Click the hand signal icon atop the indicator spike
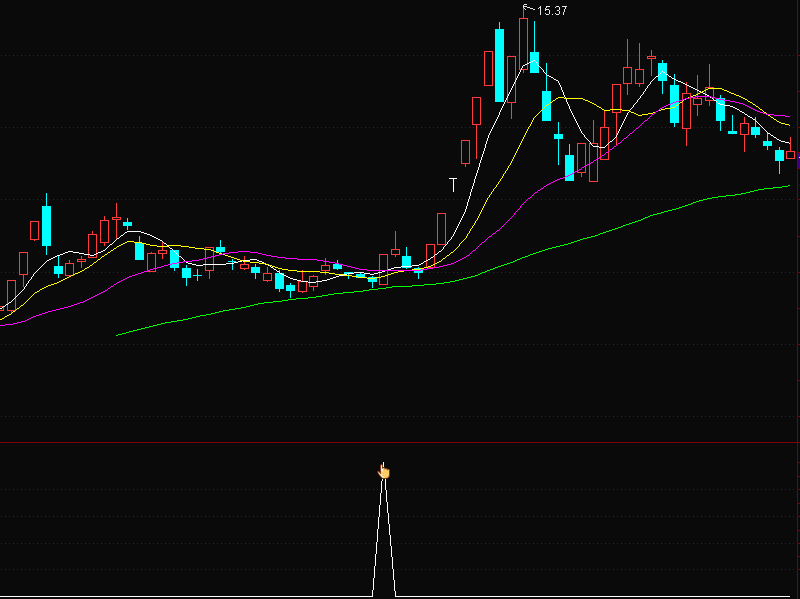800x599 pixels. (384, 471)
